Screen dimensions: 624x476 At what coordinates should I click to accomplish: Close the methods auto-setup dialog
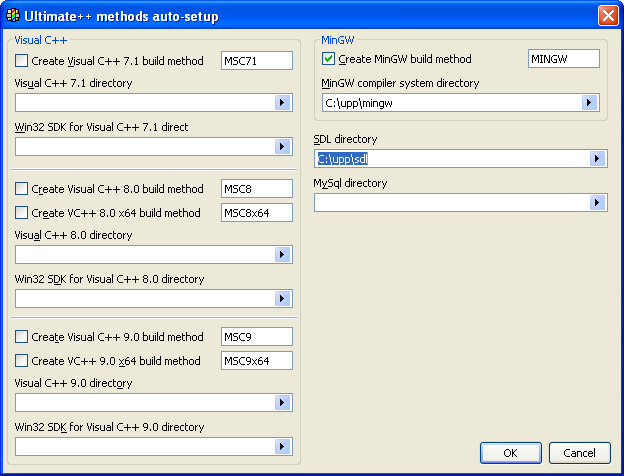607,16
